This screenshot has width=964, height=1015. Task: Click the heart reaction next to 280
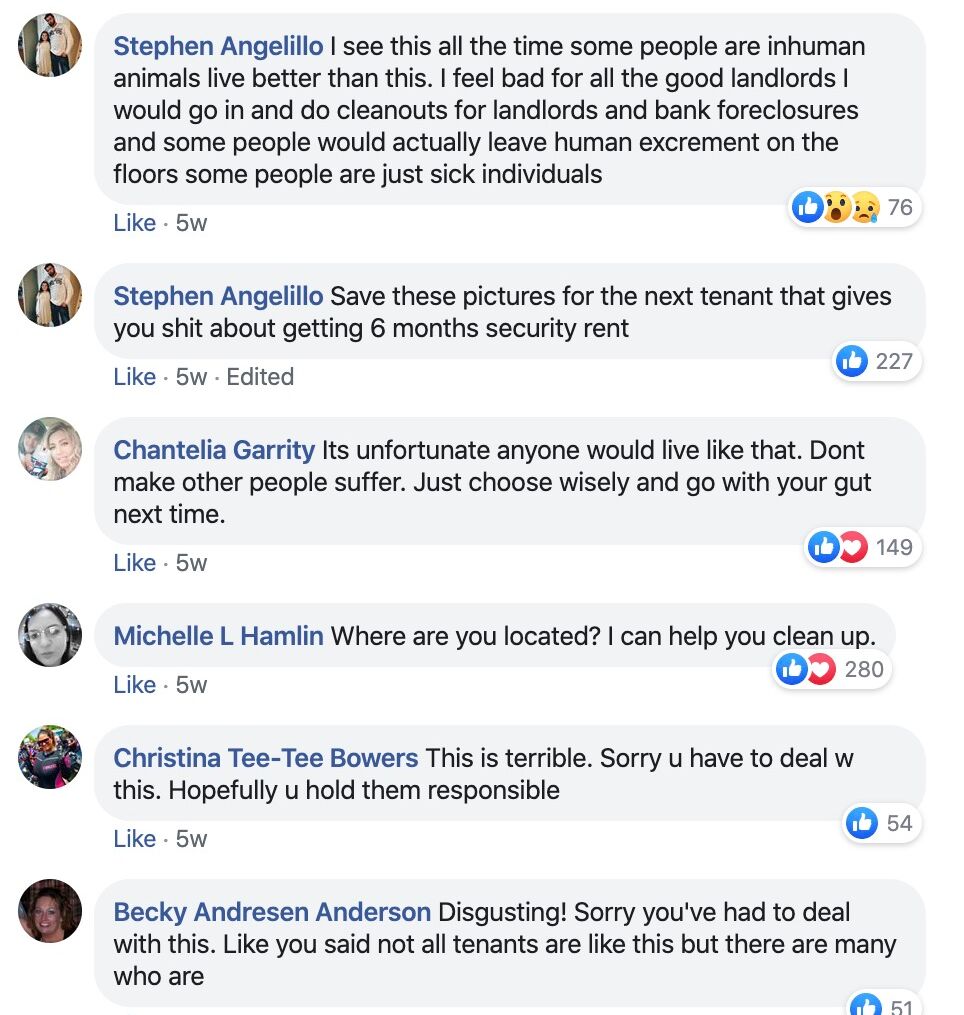[822, 669]
